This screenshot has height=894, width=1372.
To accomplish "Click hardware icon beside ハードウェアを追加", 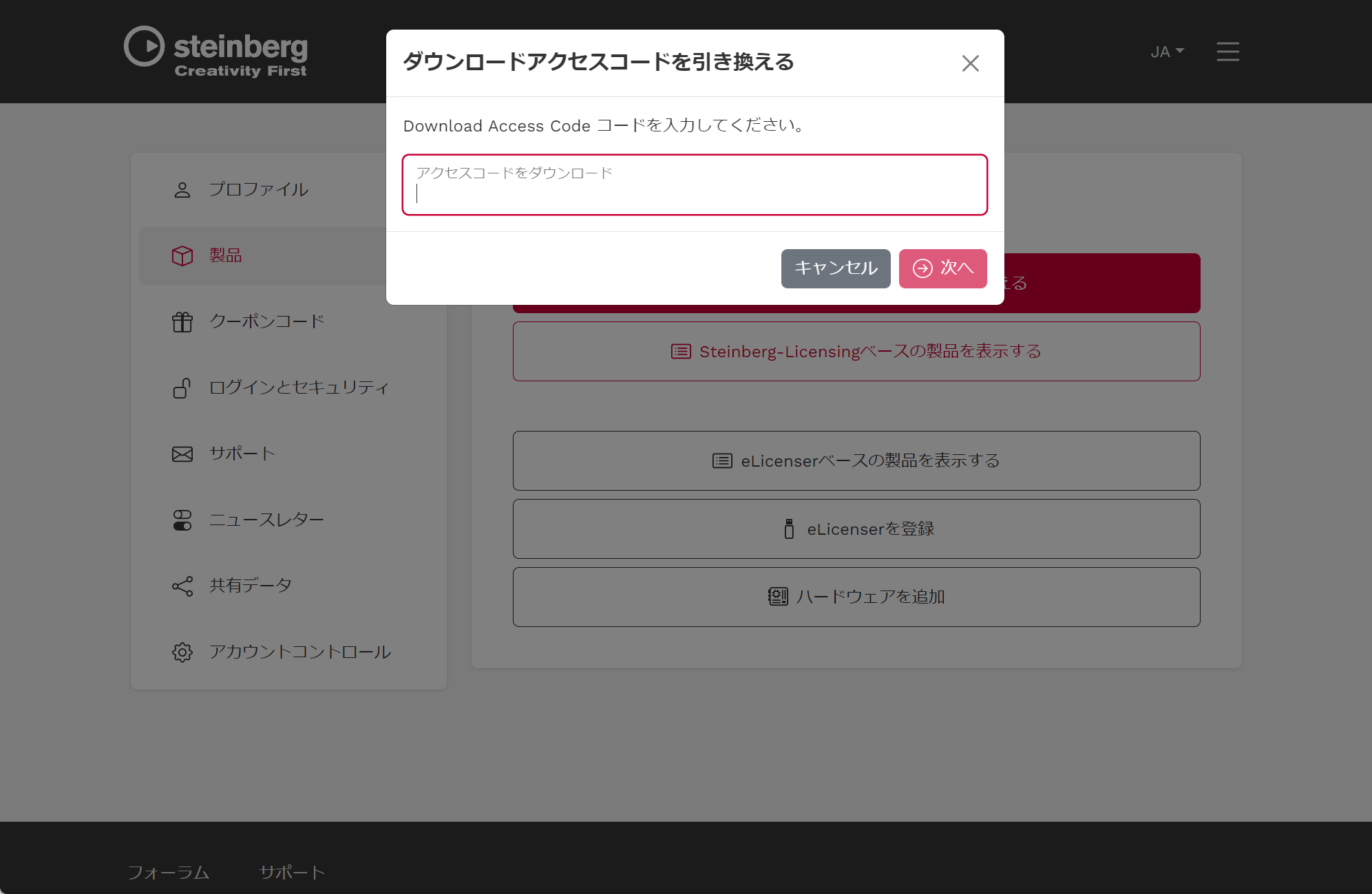I will pos(778,597).
